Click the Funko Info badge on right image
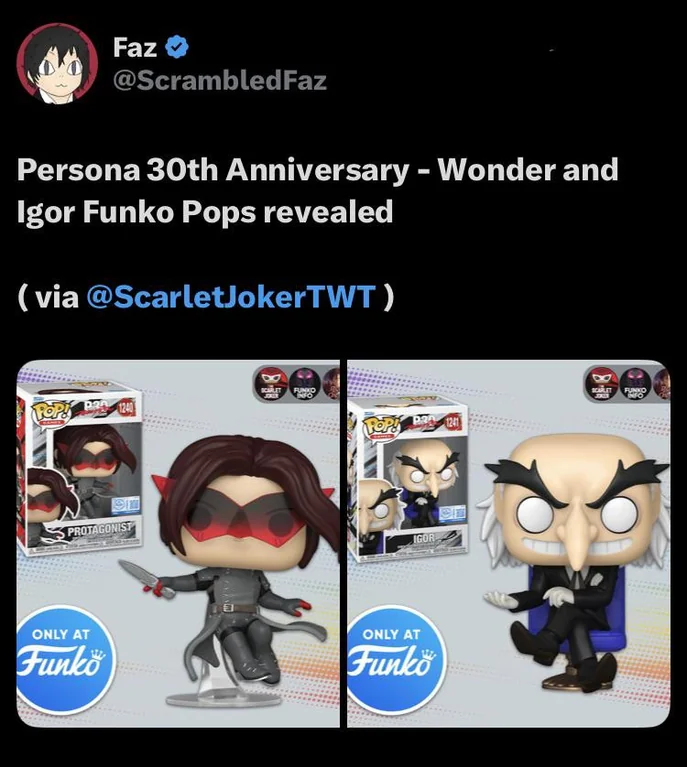 [635, 383]
